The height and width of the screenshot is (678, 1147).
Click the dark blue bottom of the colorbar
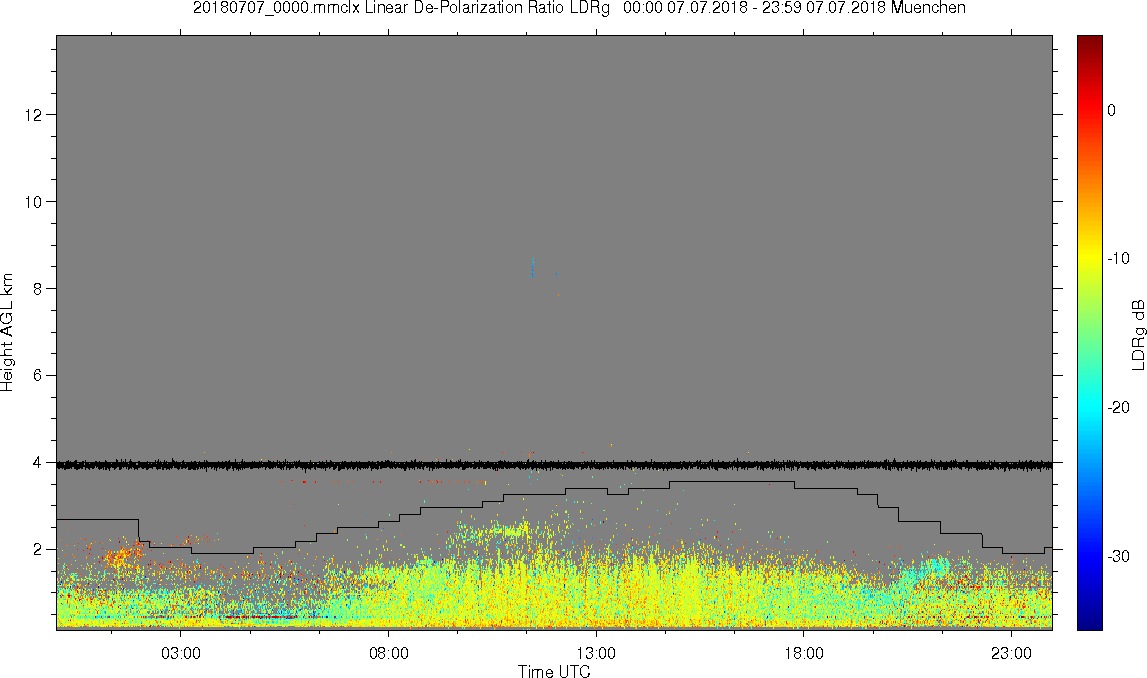point(1089,622)
